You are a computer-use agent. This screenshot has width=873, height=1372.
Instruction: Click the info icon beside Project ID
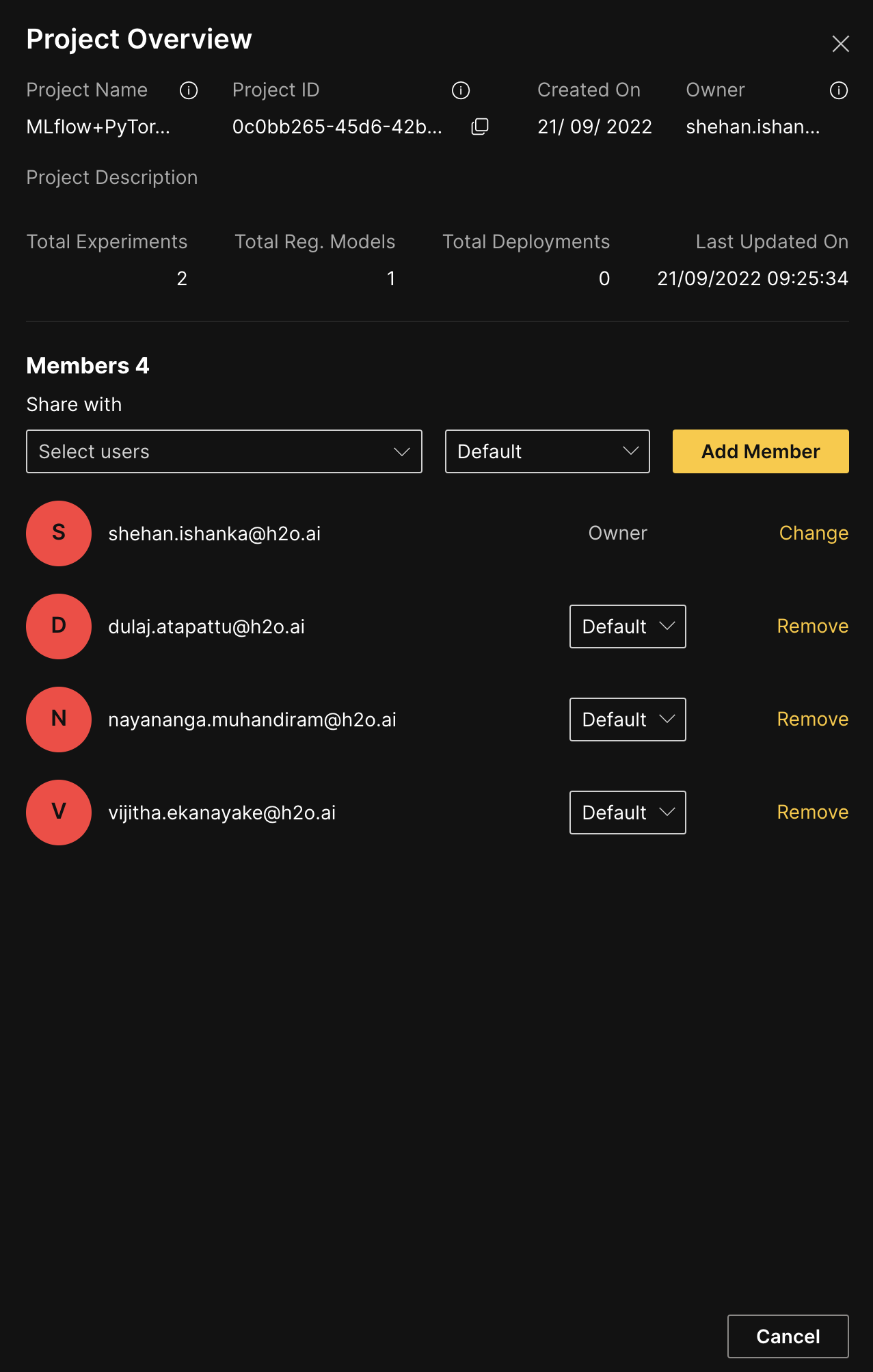coord(461,90)
